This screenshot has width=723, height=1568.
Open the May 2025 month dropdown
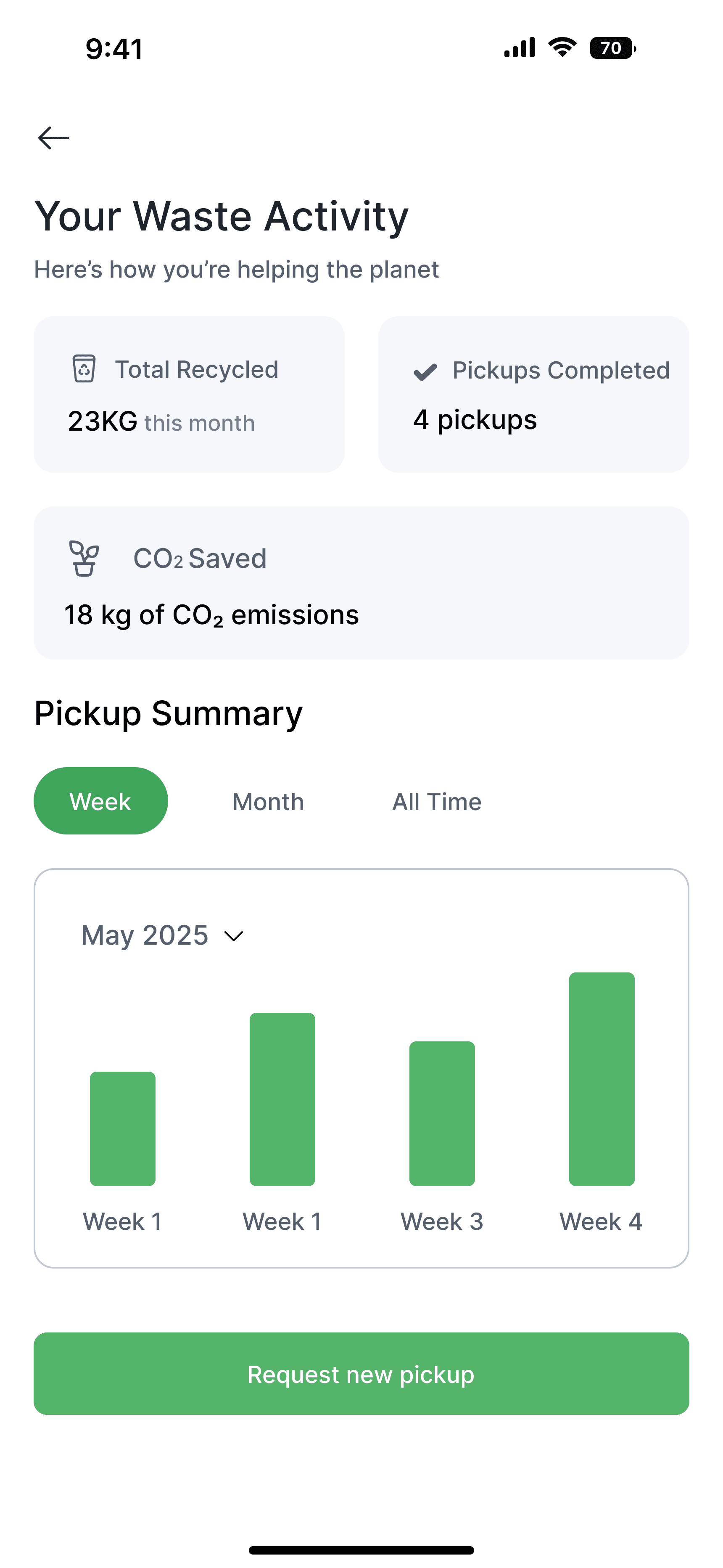click(x=145, y=935)
